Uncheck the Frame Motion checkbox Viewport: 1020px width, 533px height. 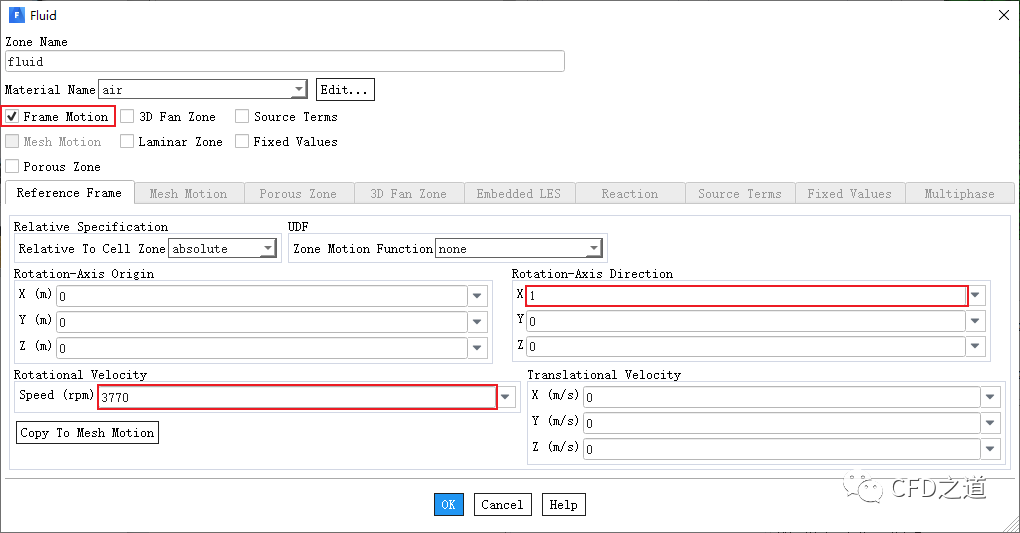point(13,117)
